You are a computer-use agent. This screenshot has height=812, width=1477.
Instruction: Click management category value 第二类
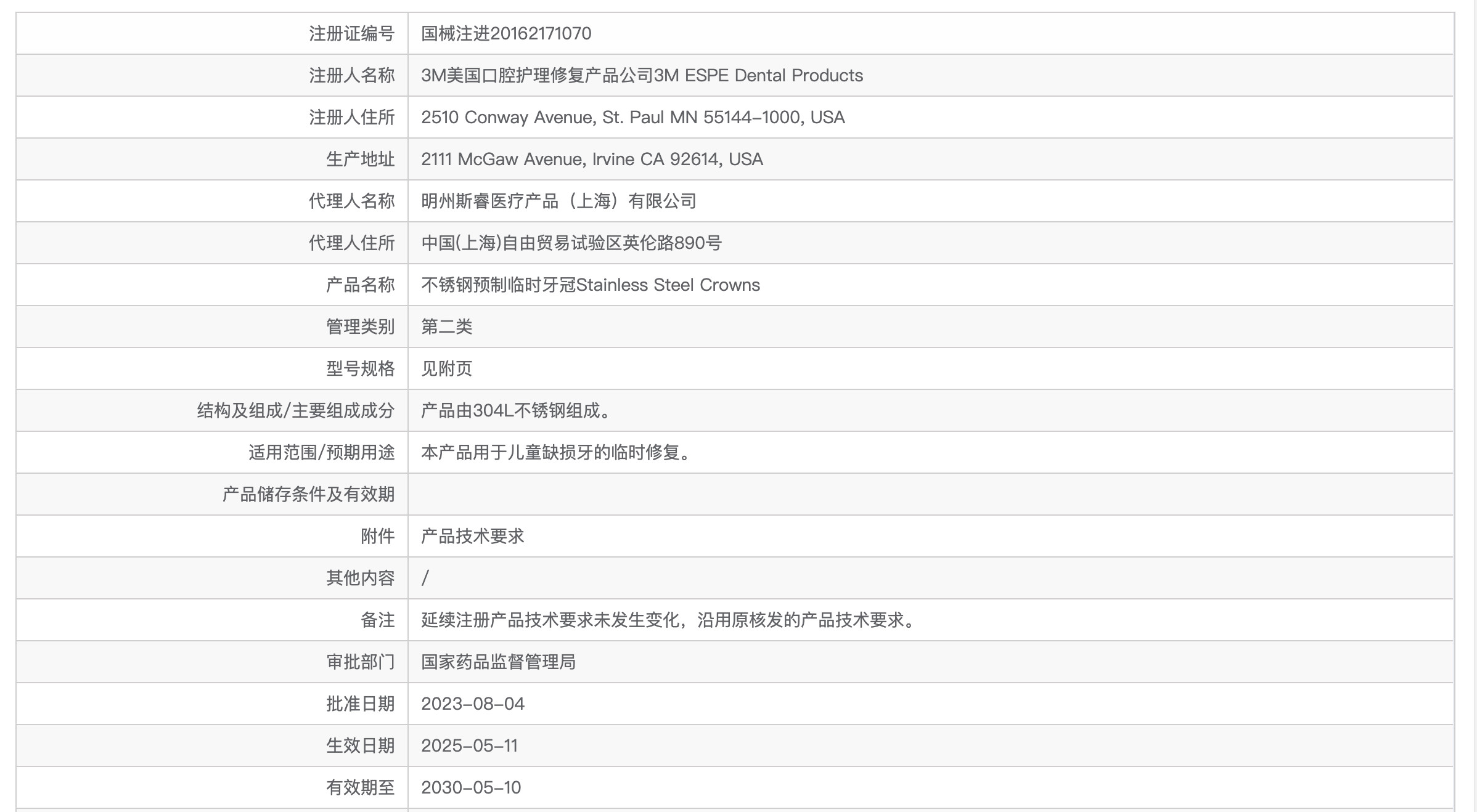[x=446, y=327]
